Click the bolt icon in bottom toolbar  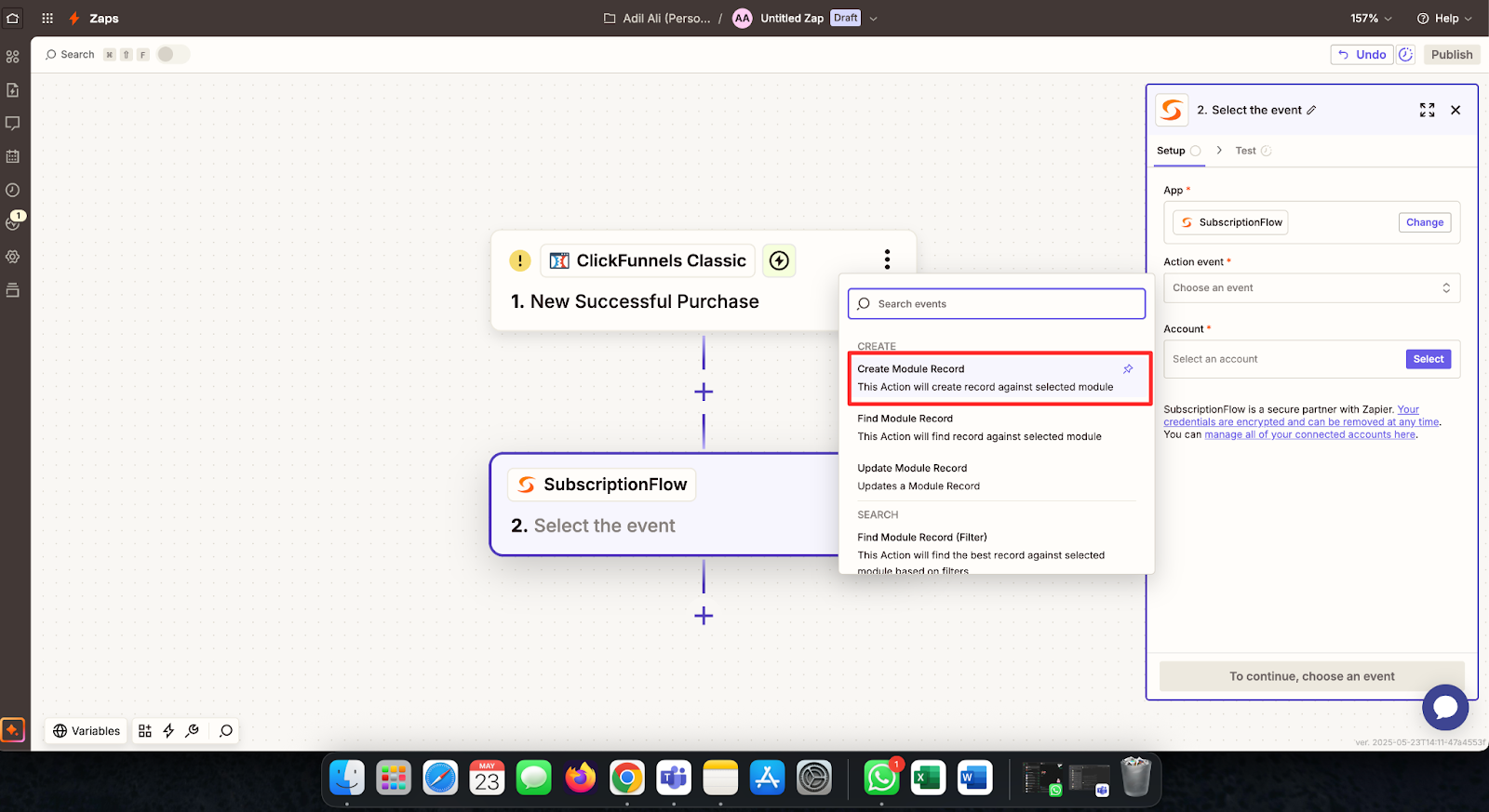tap(168, 731)
